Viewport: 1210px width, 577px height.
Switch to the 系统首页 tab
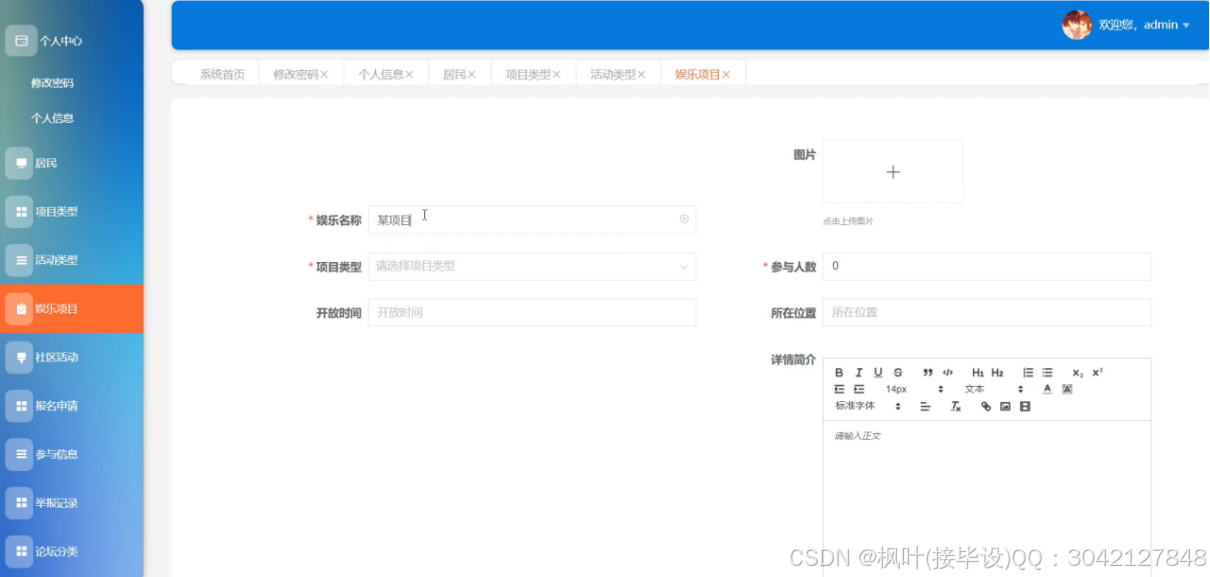(222, 74)
